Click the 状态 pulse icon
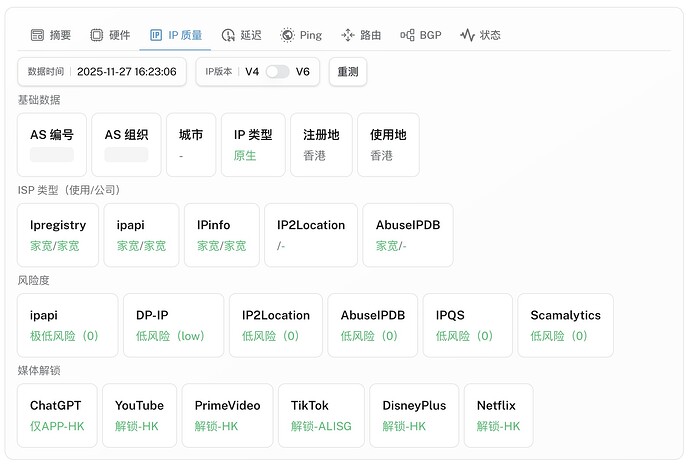The image size is (690, 466). [x=467, y=35]
